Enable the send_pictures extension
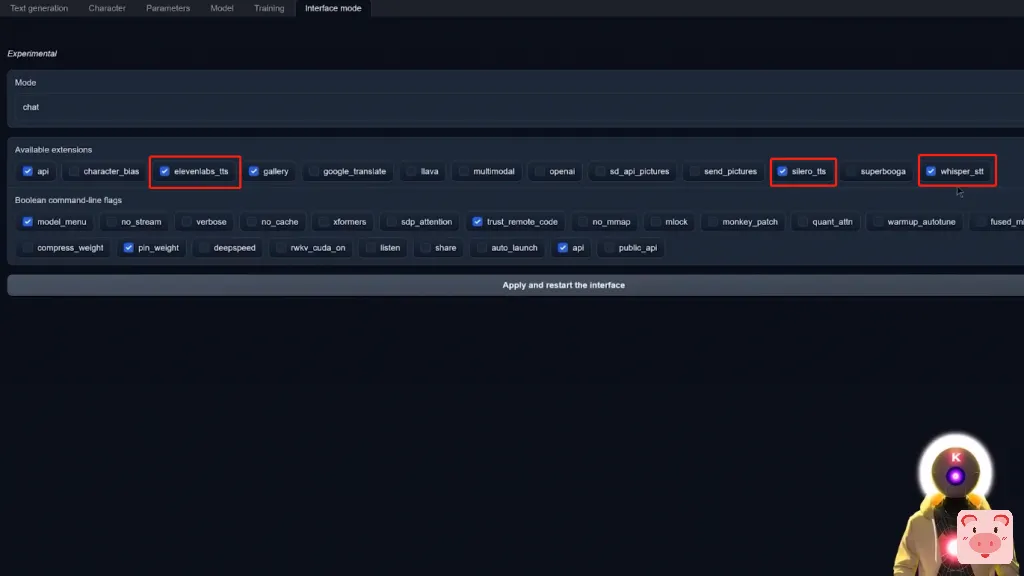The width and height of the screenshot is (1024, 576). [x=694, y=171]
